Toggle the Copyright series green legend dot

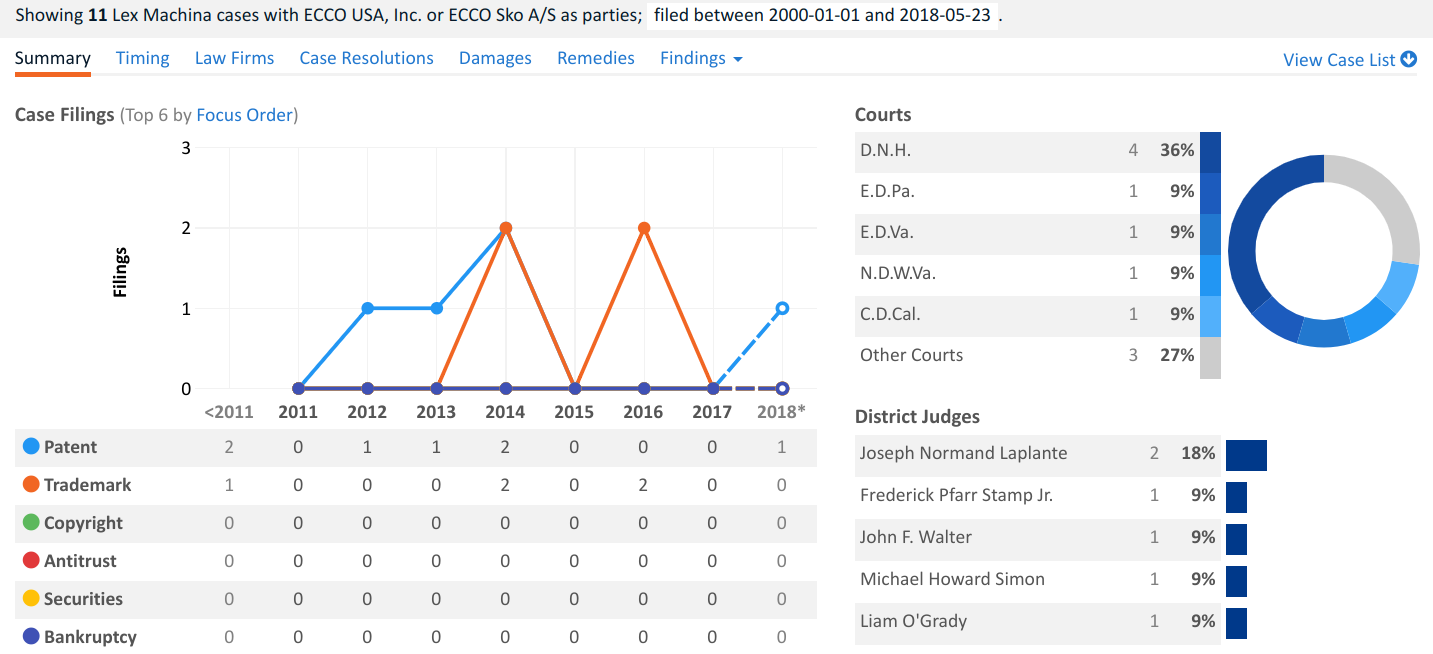pyautogui.click(x=30, y=523)
